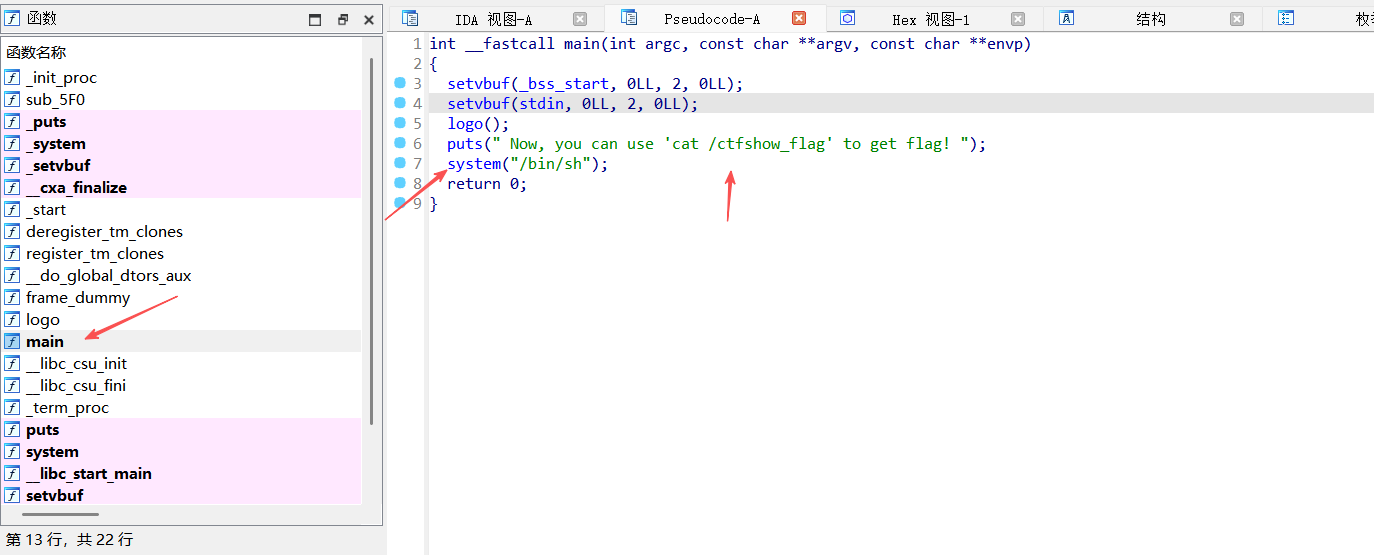
Task: Close the 结构 tab
Action: coord(1237,19)
